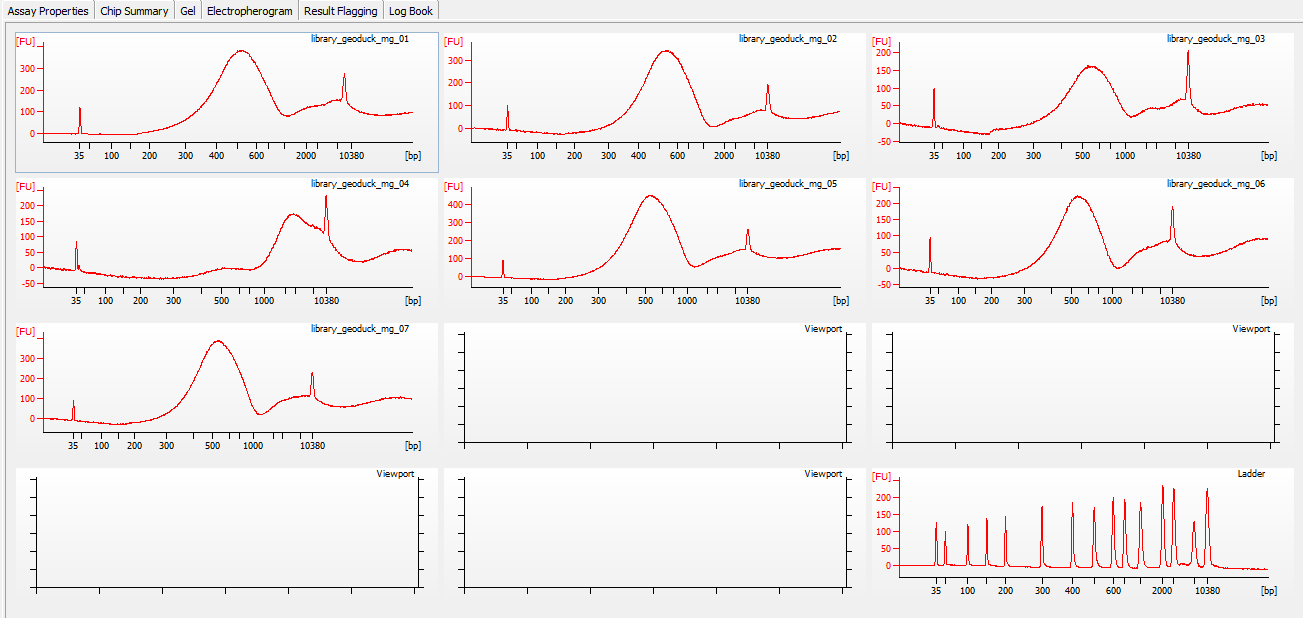The image size is (1303, 618).
Task: Switch to the Electropherogram tab
Action: [250, 11]
